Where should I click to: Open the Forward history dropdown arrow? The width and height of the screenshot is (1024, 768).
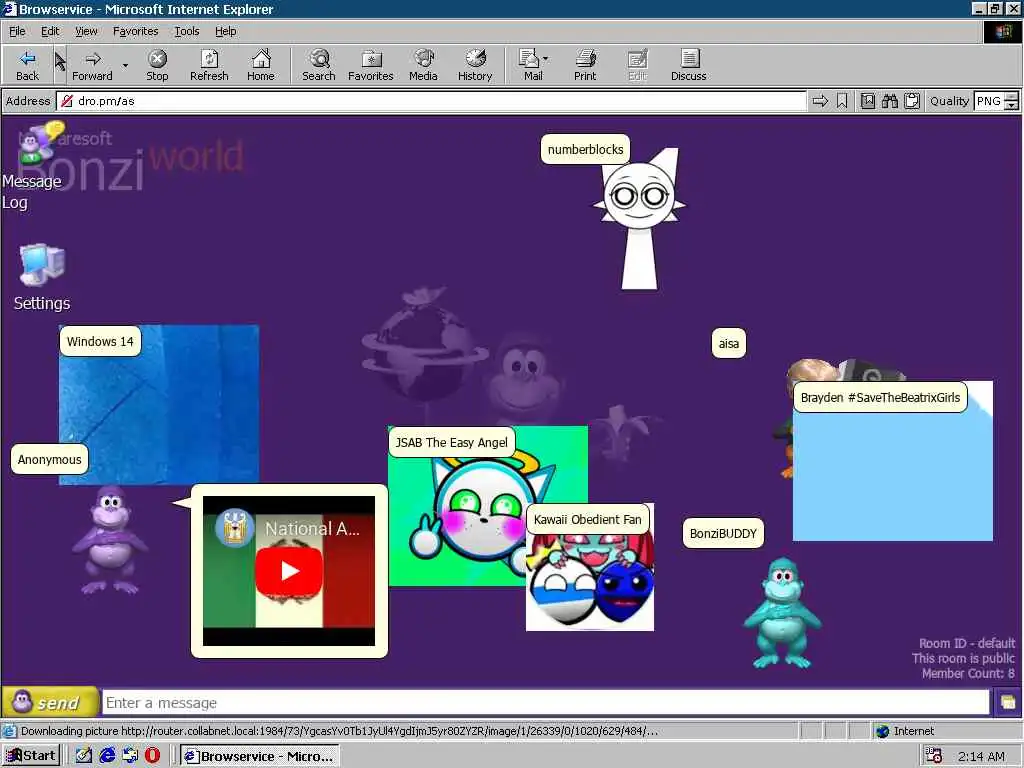pyautogui.click(x=125, y=65)
